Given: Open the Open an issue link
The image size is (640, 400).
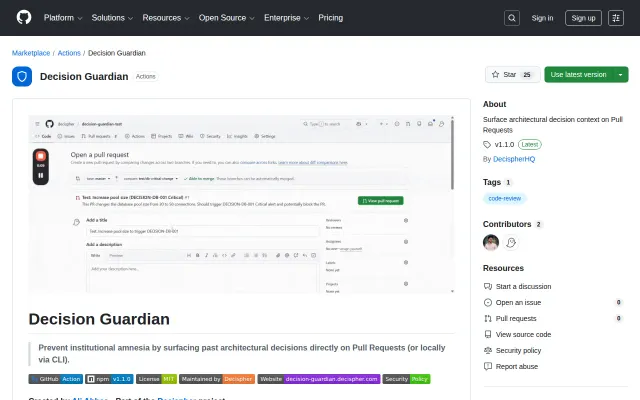Looking at the screenshot, I should click(518, 302).
